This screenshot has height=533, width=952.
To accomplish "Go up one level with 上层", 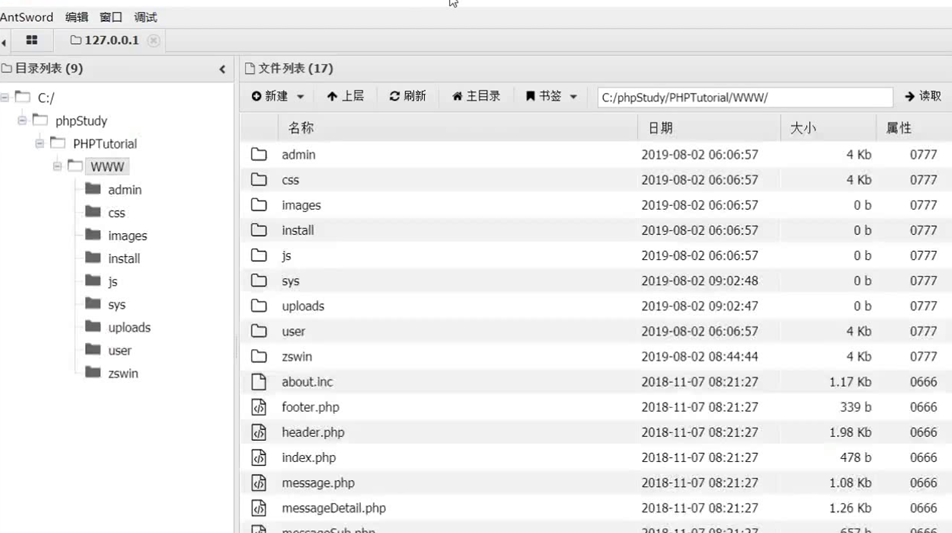I will pyautogui.click(x=345, y=96).
